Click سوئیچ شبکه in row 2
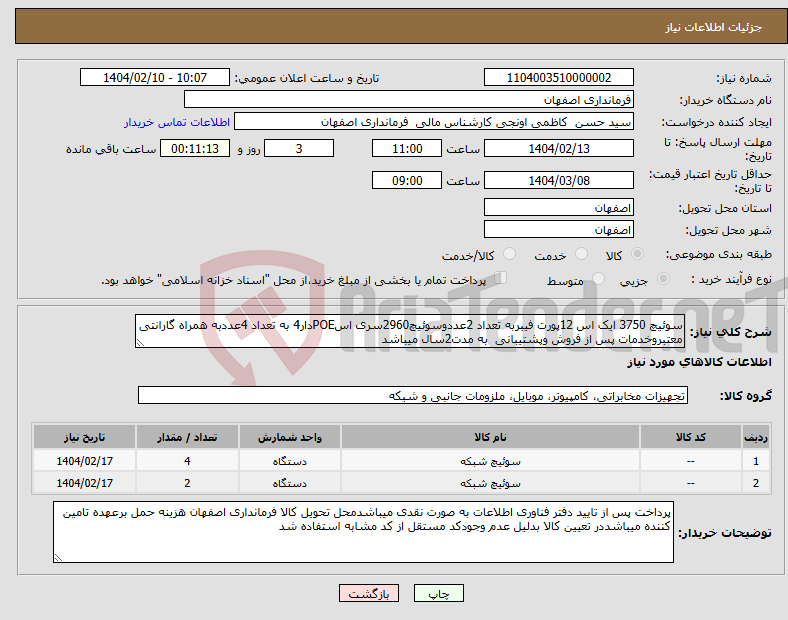The width and height of the screenshot is (788, 620). [490, 483]
